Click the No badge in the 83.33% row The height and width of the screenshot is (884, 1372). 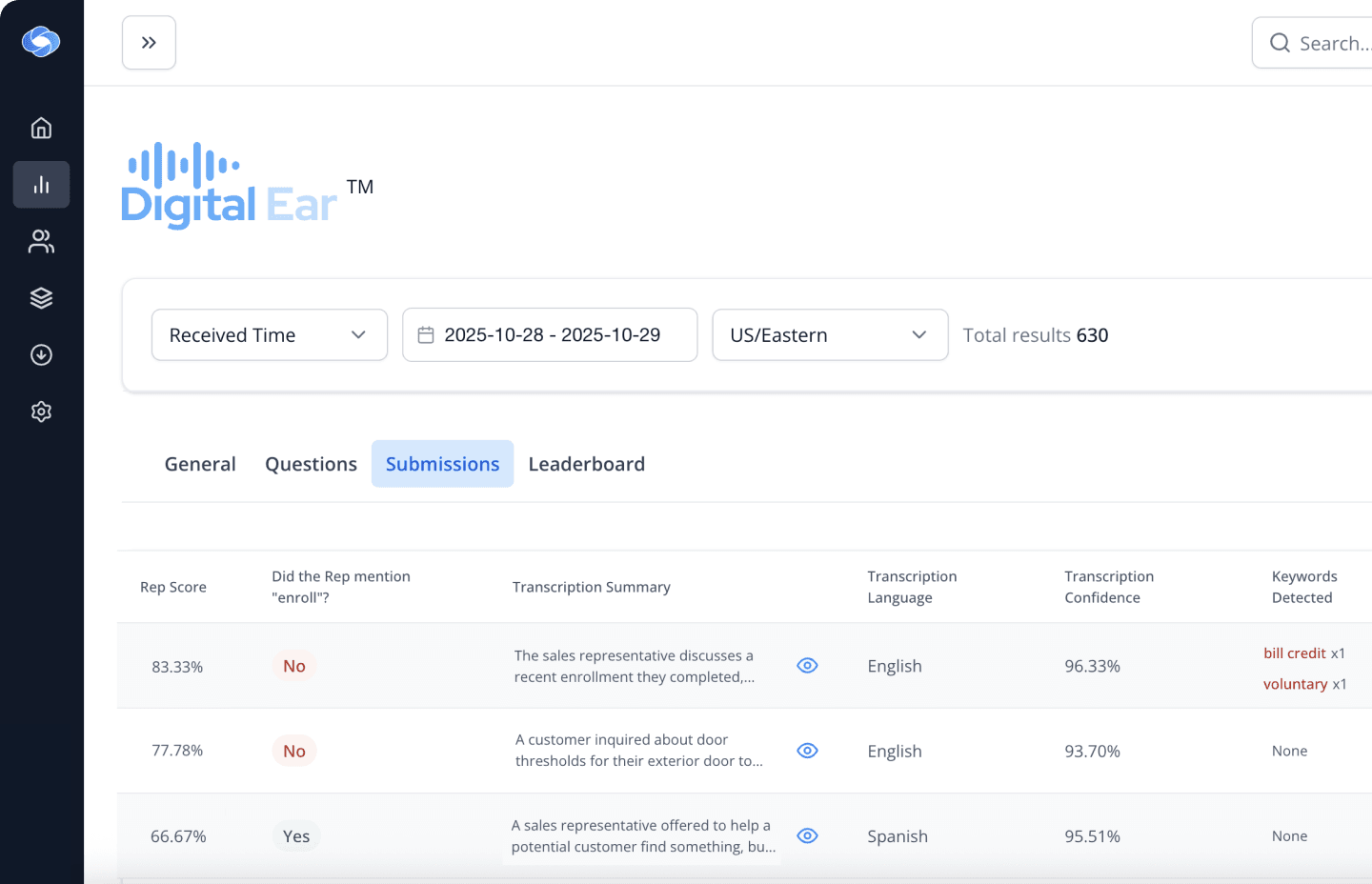click(294, 666)
